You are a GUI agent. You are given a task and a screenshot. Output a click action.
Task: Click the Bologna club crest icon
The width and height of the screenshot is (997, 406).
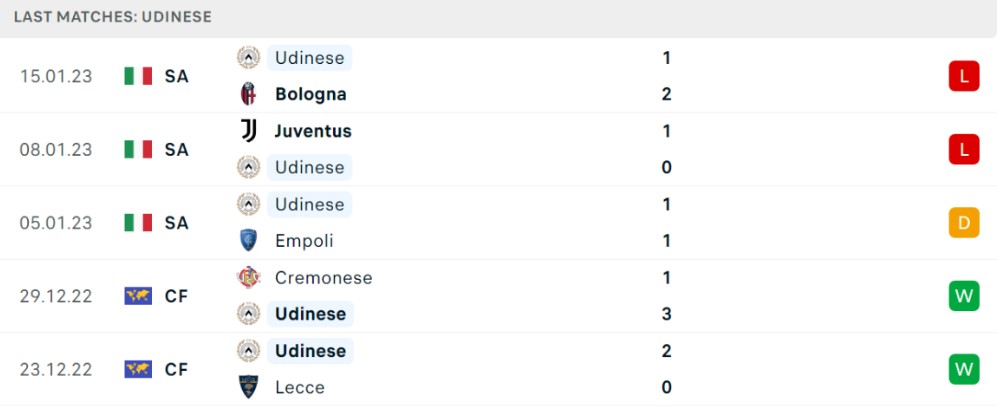pyautogui.click(x=248, y=94)
